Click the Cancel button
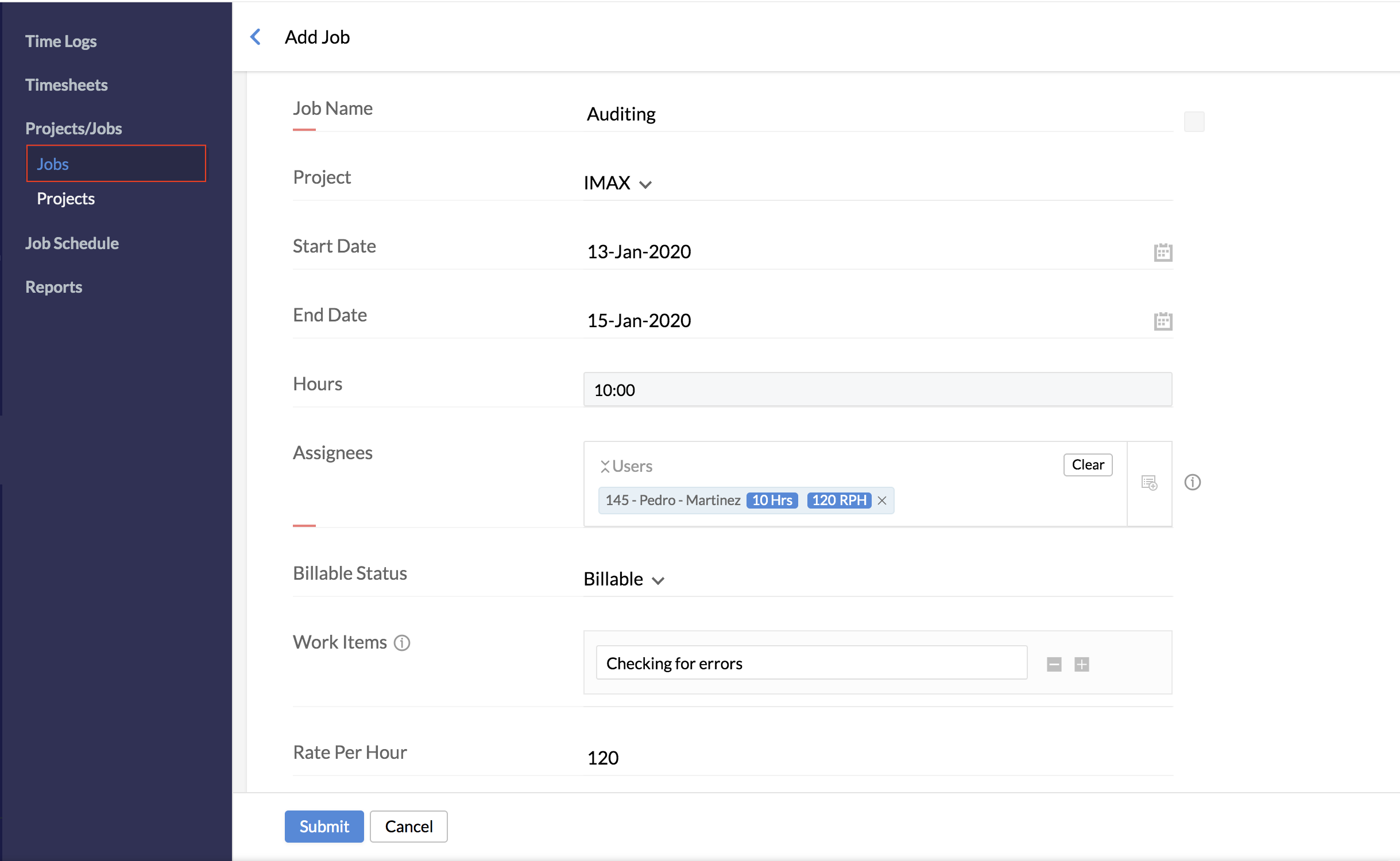Viewport: 1400px width, 861px height. [408, 827]
